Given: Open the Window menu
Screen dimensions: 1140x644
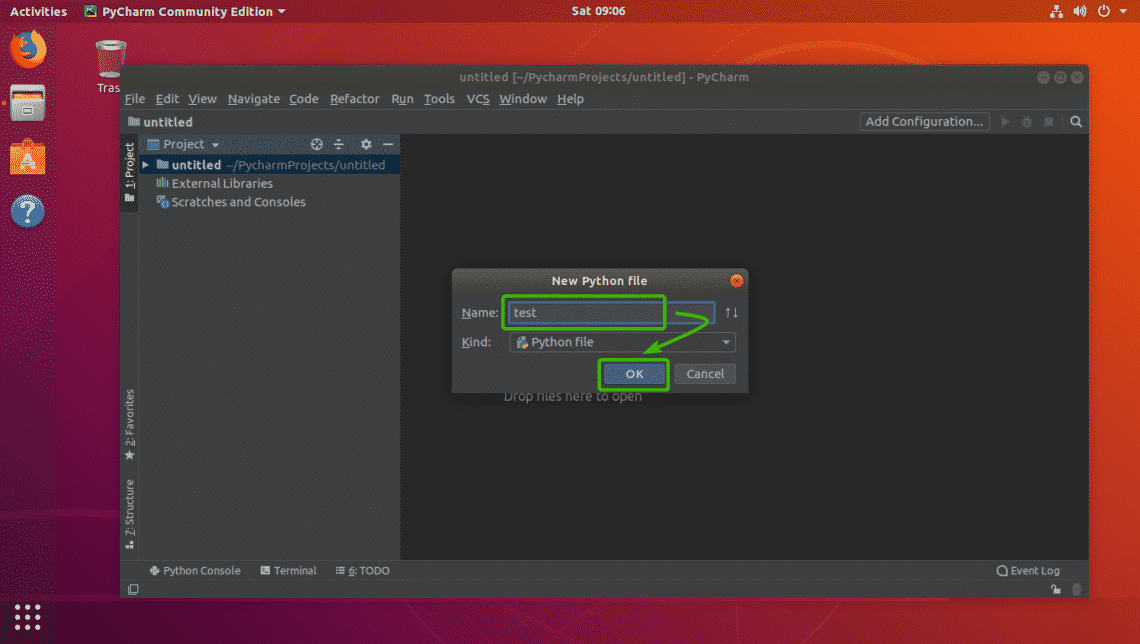Looking at the screenshot, I should coord(523,99).
